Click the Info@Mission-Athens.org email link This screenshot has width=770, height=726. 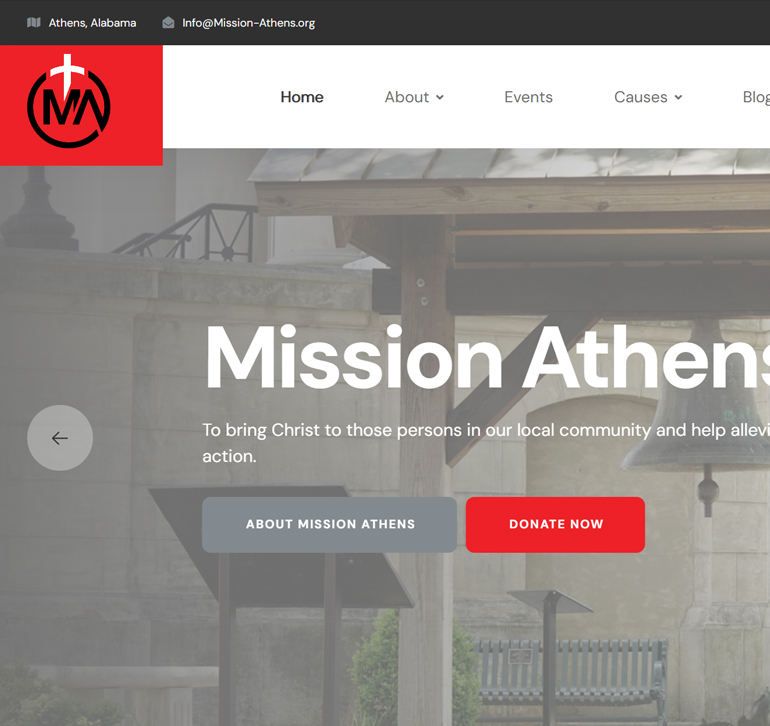[x=248, y=23]
